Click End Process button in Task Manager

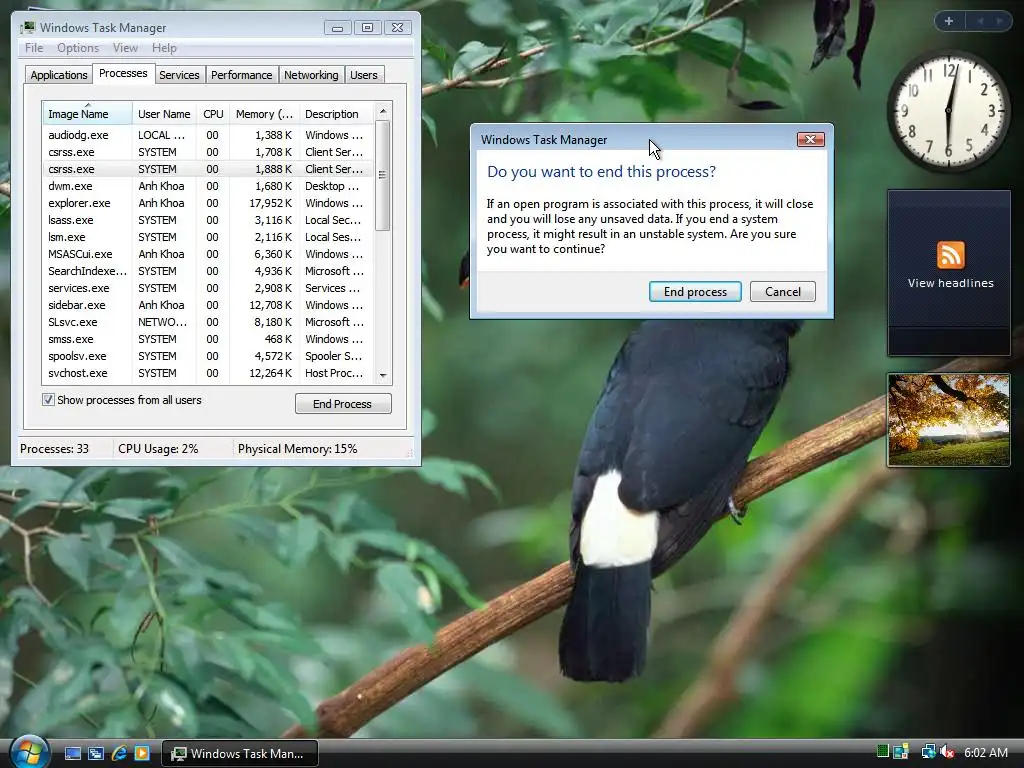tap(343, 404)
